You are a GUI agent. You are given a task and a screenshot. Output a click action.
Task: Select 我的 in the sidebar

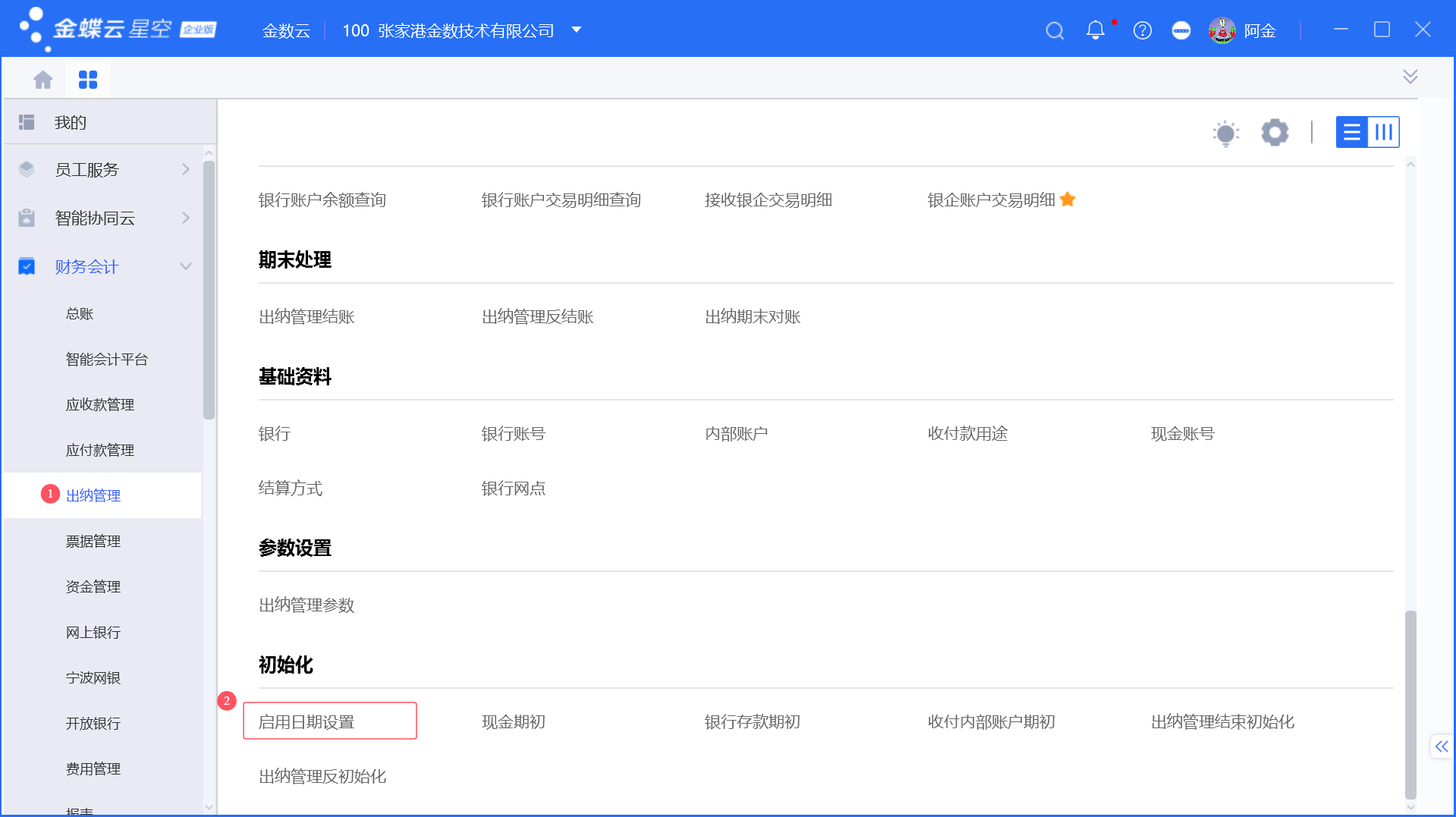coord(71,122)
